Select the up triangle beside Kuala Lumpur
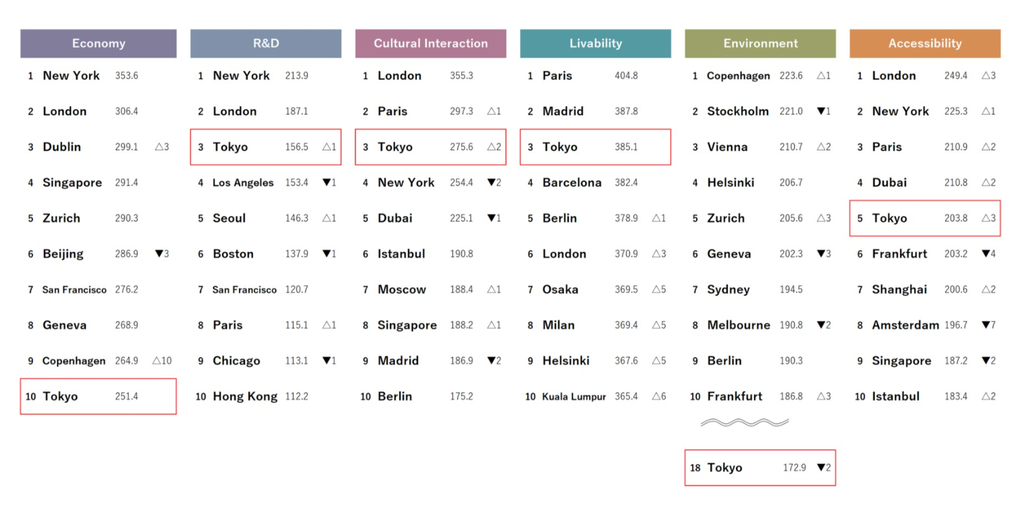 pos(655,397)
